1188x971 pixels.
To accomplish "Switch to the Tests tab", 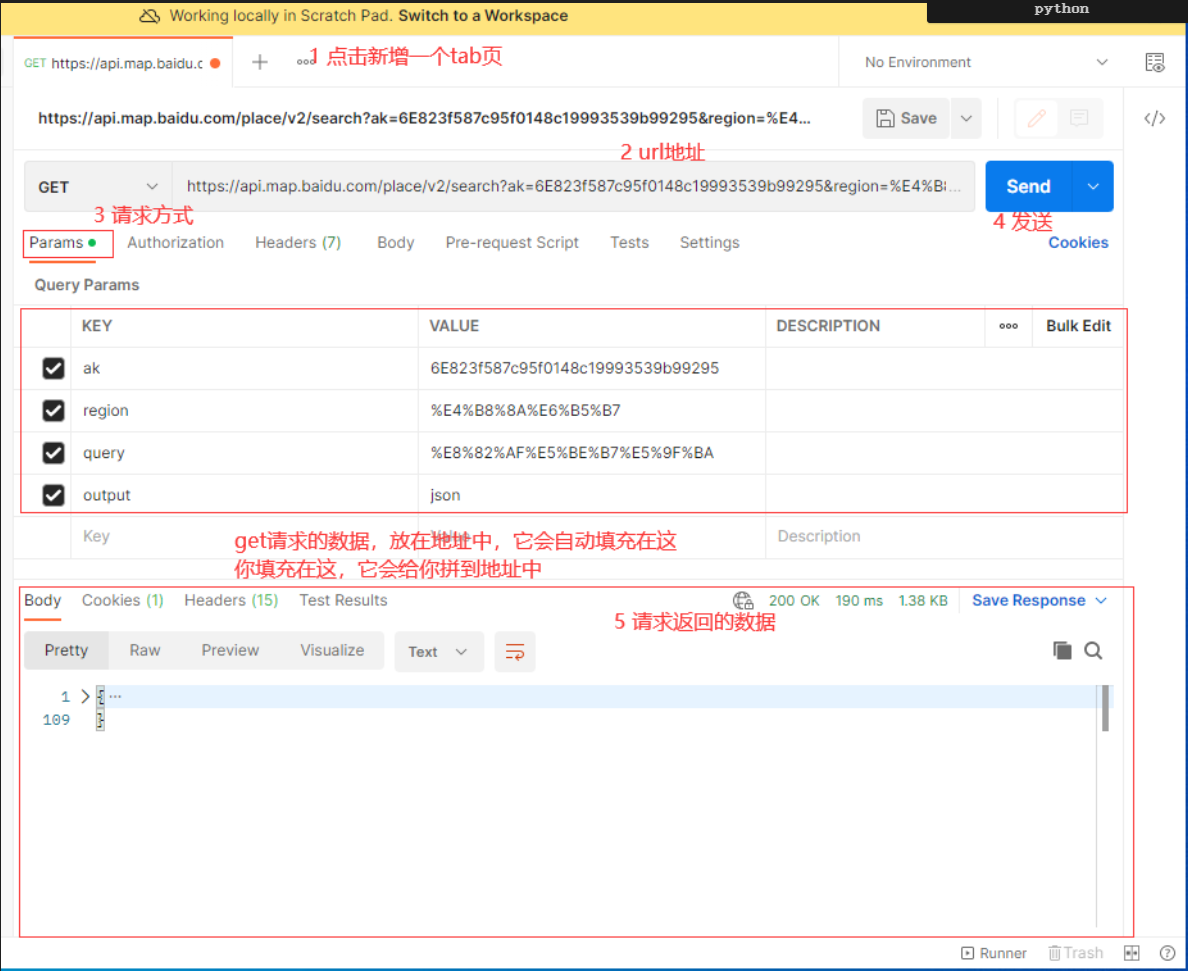I will pyautogui.click(x=629, y=242).
